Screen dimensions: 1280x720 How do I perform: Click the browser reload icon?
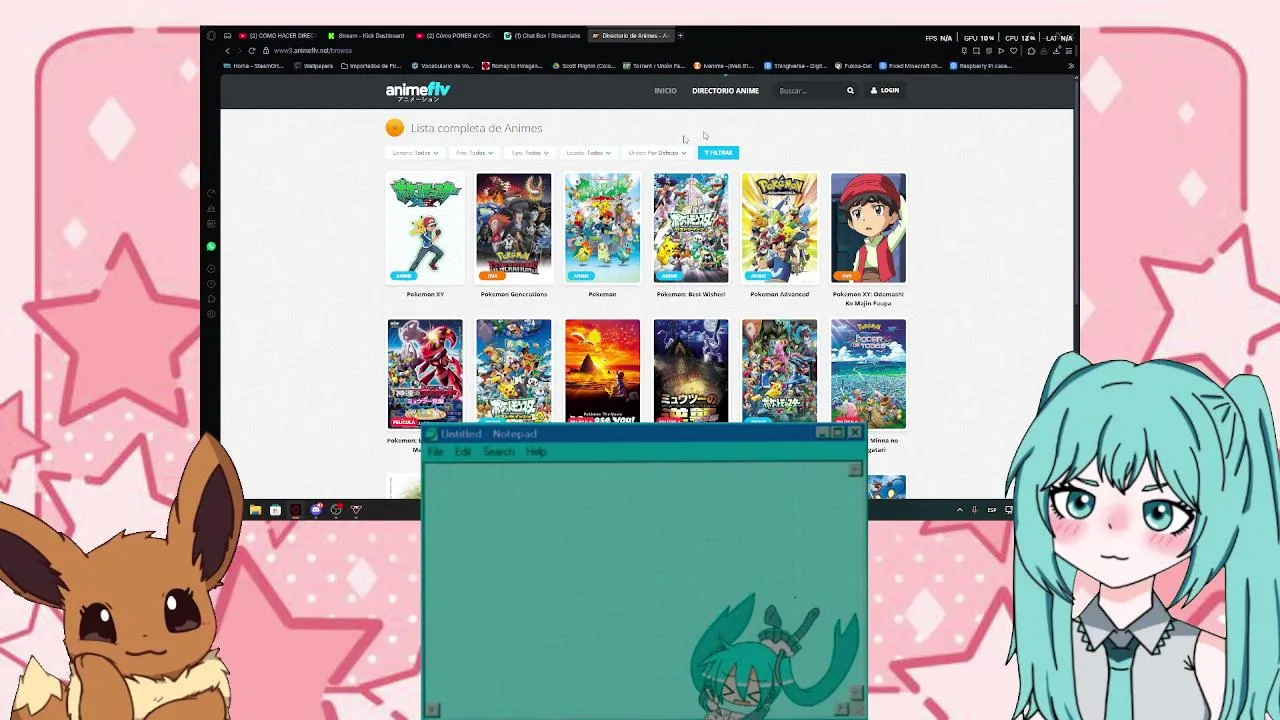252,51
